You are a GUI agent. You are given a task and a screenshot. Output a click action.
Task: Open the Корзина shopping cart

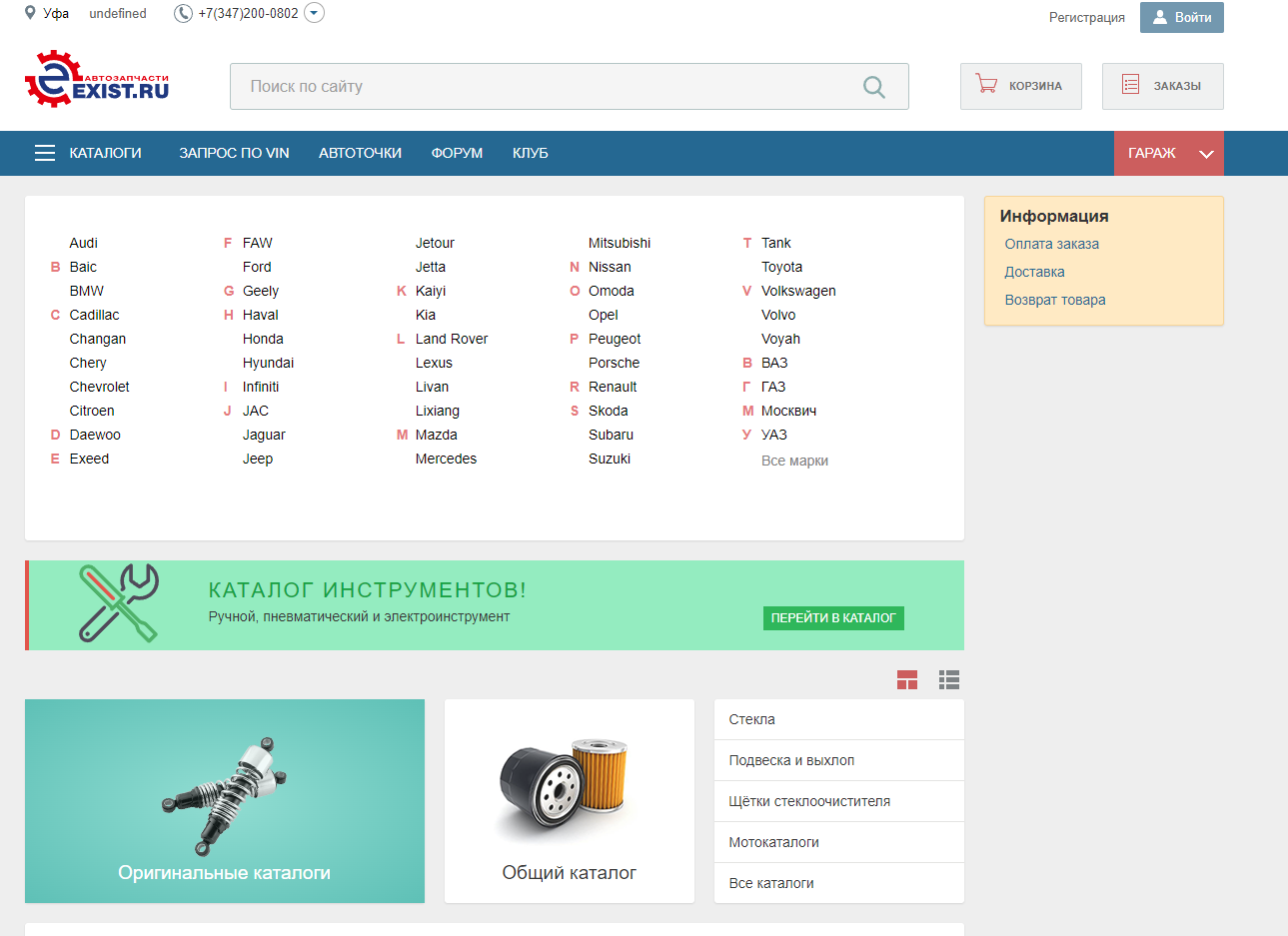1021,86
